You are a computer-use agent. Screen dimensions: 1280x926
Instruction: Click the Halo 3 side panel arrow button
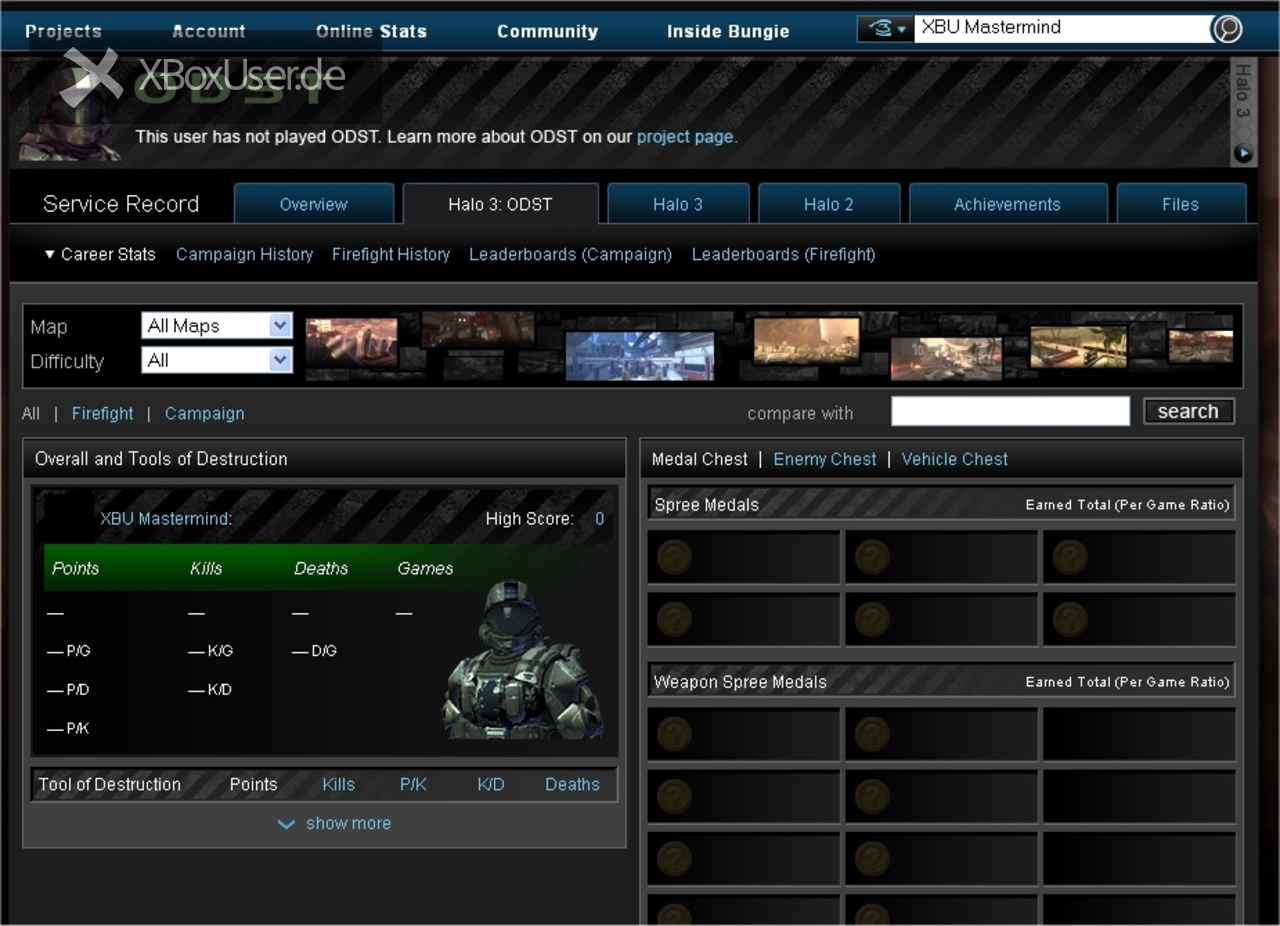coord(1242,154)
